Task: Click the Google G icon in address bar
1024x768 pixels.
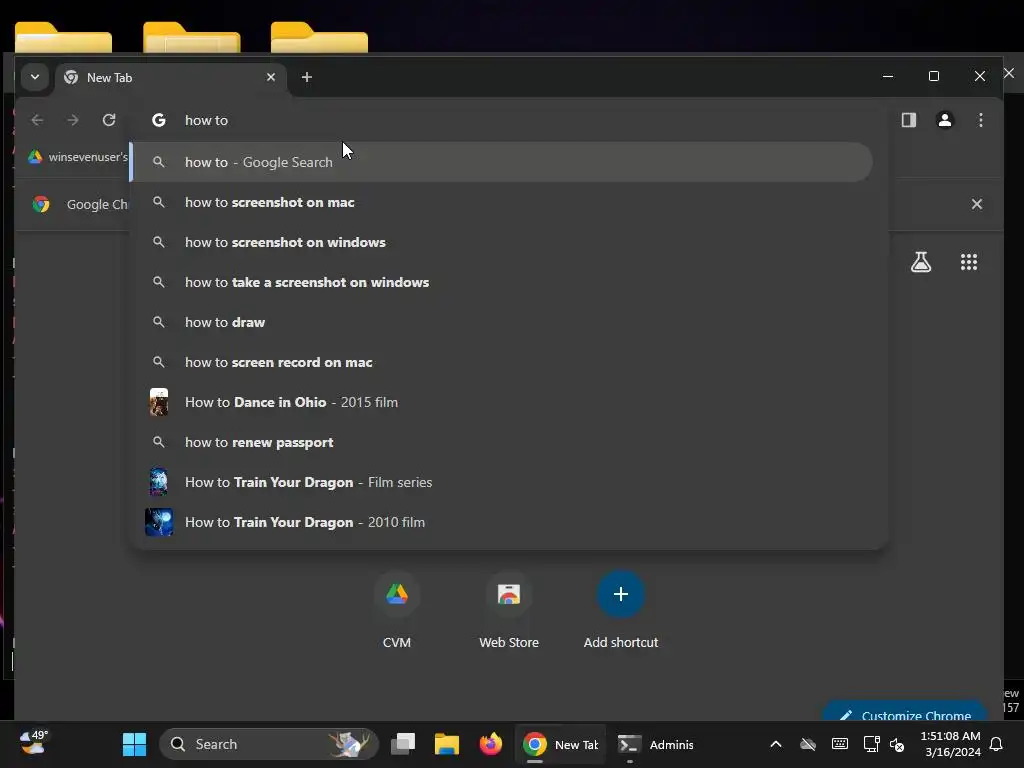Action: point(159,120)
